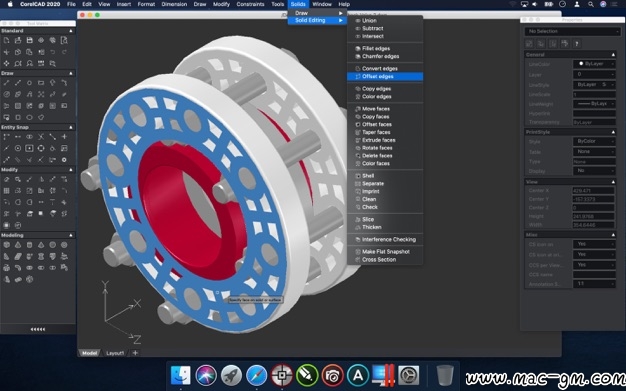Open the Dimension menu in menu bar
The height and width of the screenshot is (391, 626).
[174, 4]
